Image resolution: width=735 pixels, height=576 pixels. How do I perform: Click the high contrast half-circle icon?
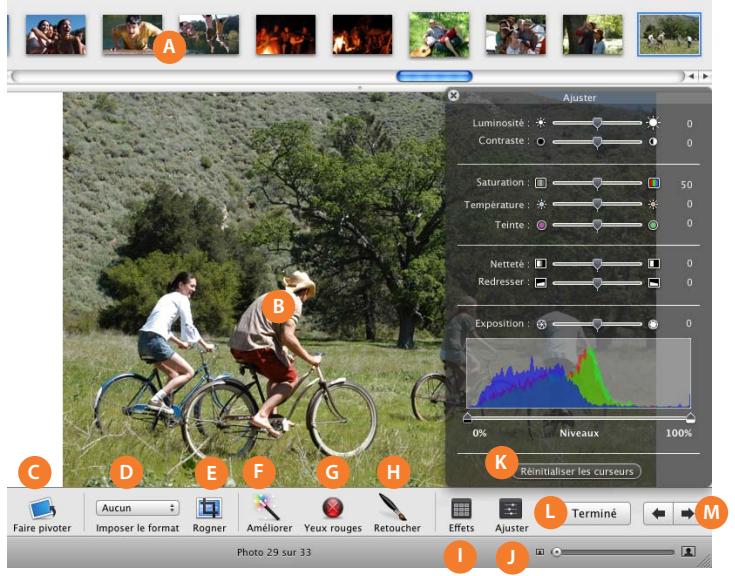coord(653,142)
